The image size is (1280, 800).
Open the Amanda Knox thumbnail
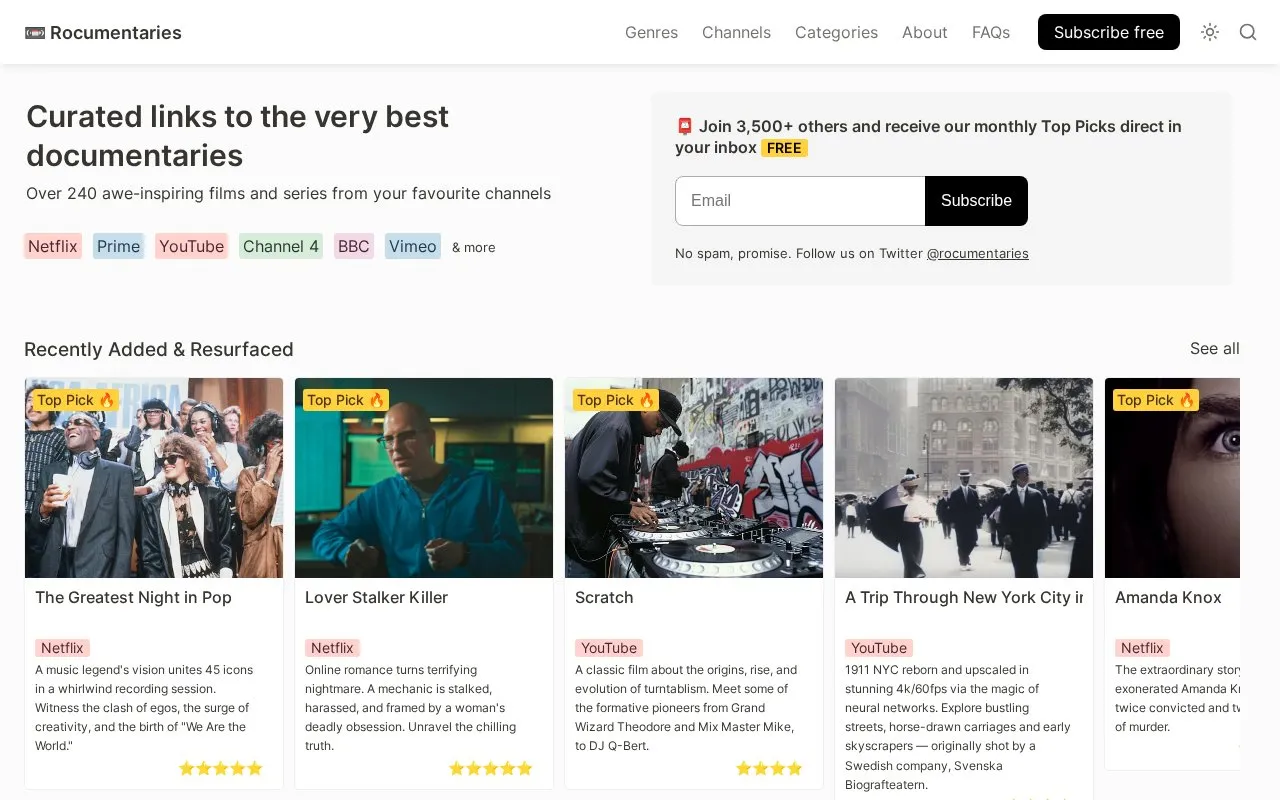click(1172, 478)
